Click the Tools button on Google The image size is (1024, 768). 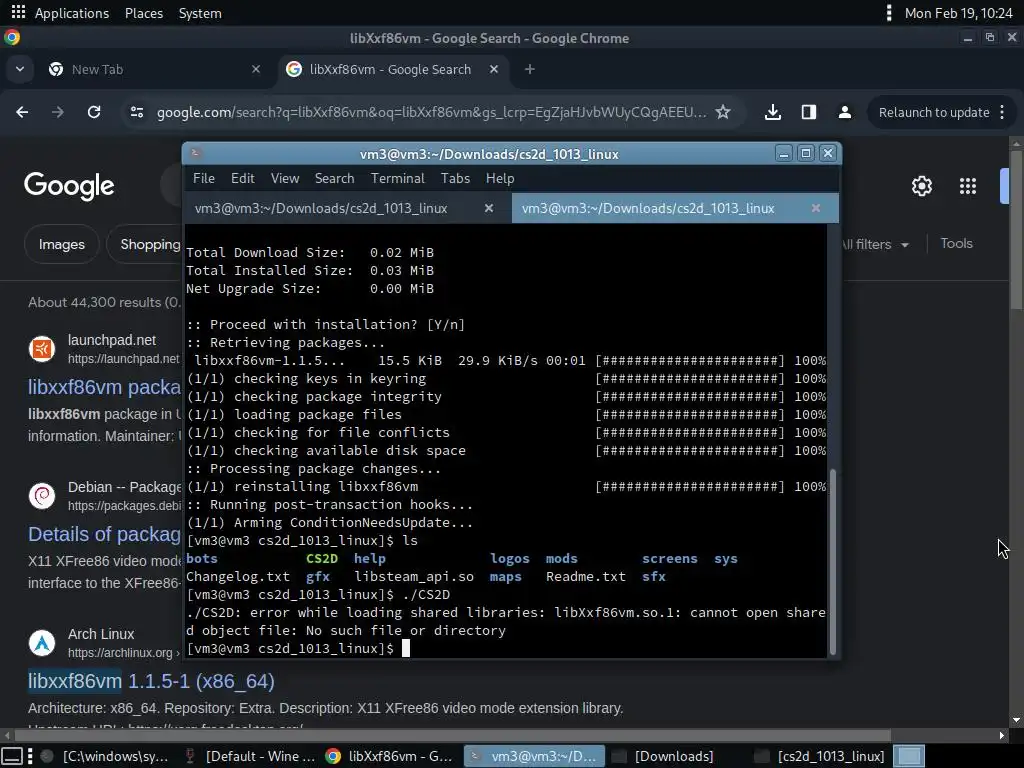956,244
